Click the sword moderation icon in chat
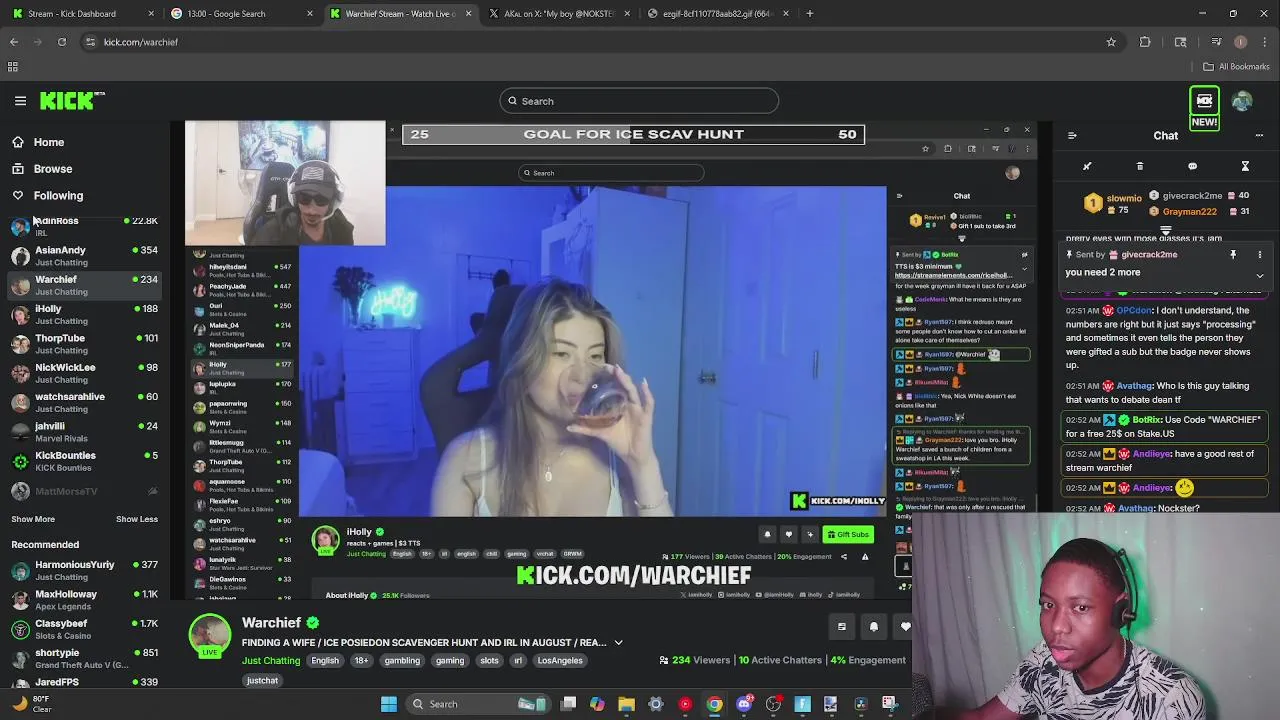The image size is (1280, 720). 1087,166
